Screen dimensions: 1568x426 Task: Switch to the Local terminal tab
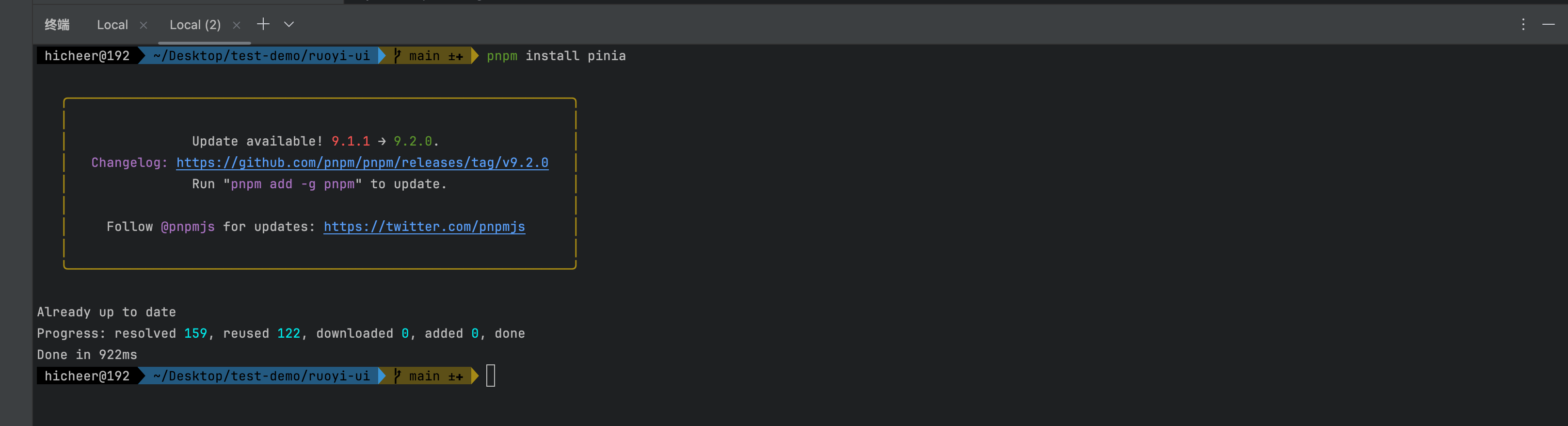(x=112, y=25)
